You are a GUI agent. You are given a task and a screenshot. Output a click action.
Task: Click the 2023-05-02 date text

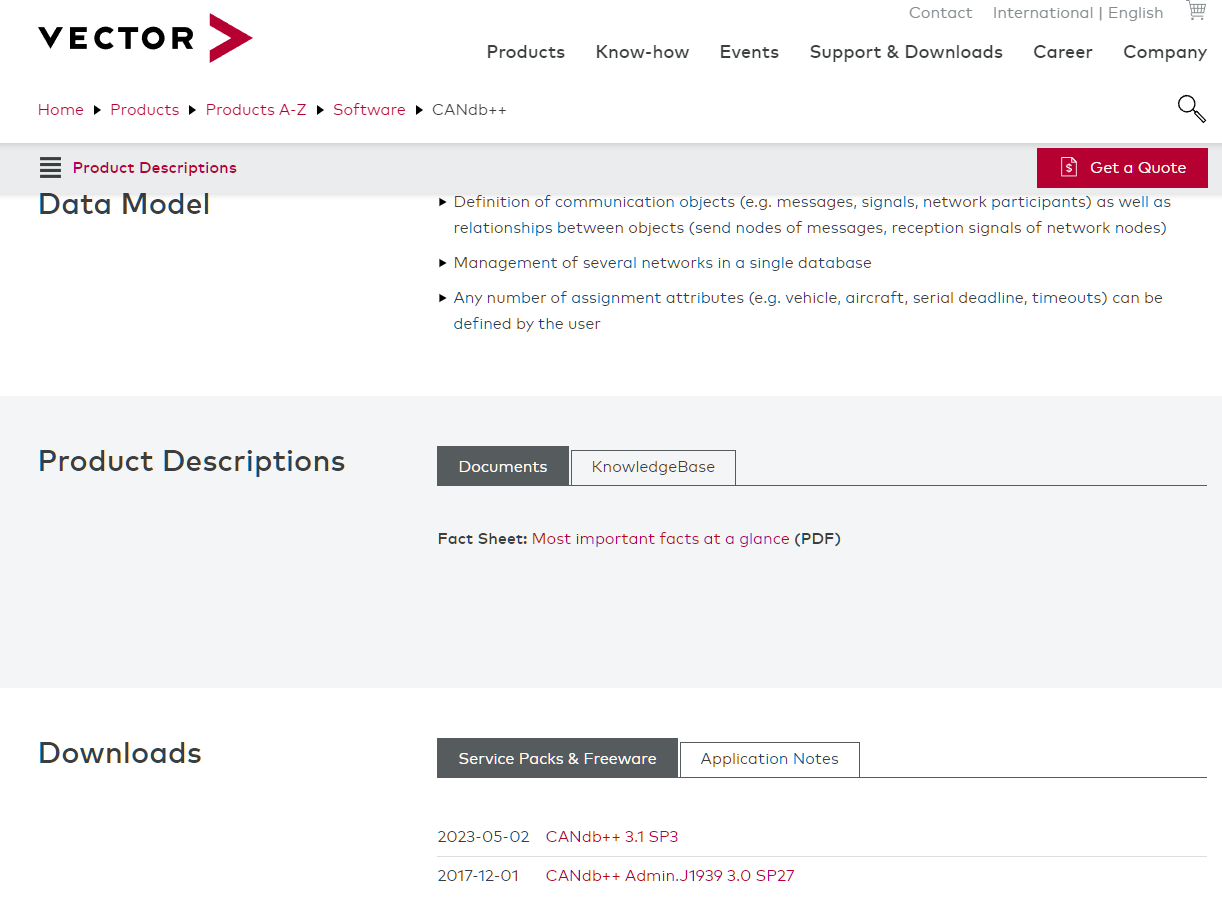point(483,837)
